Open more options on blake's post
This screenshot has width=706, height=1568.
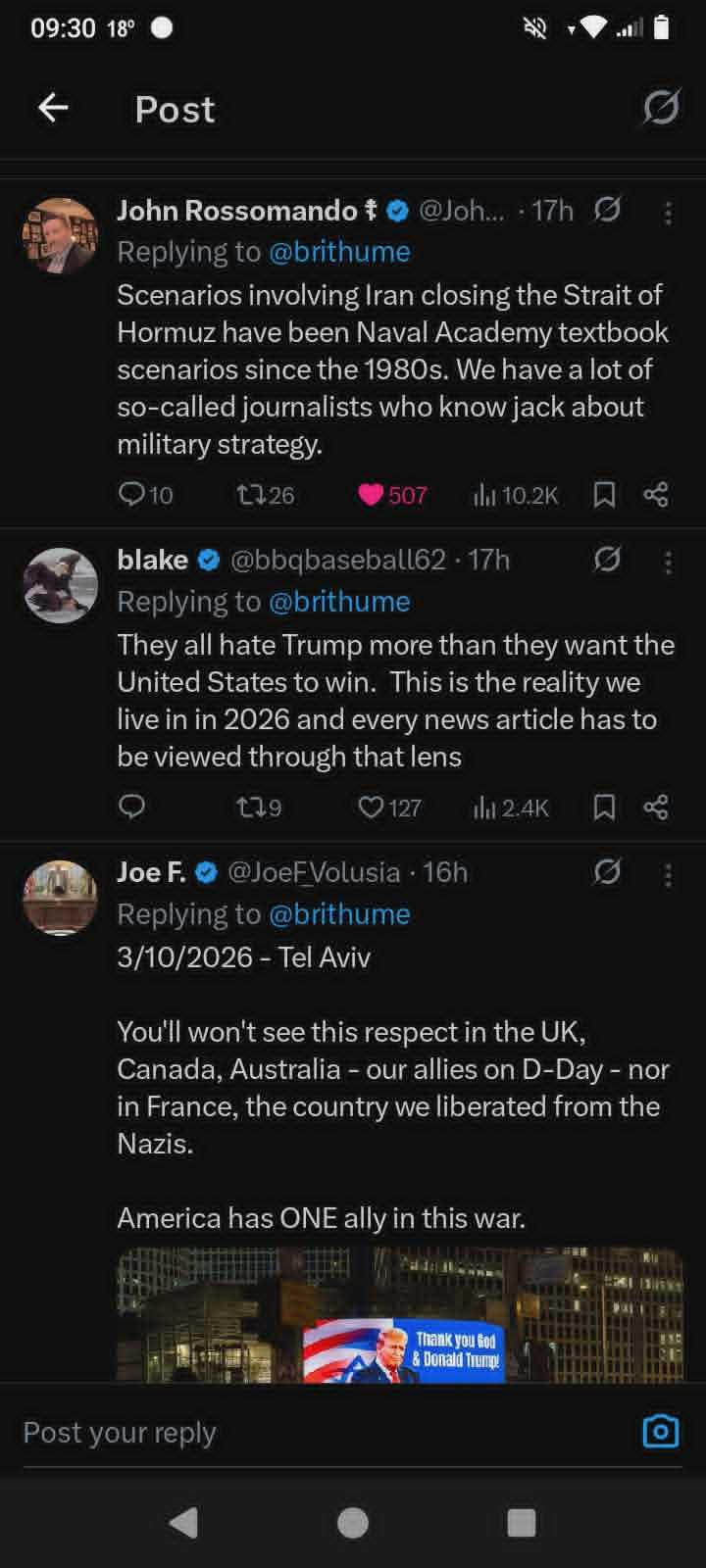[668, 562]
